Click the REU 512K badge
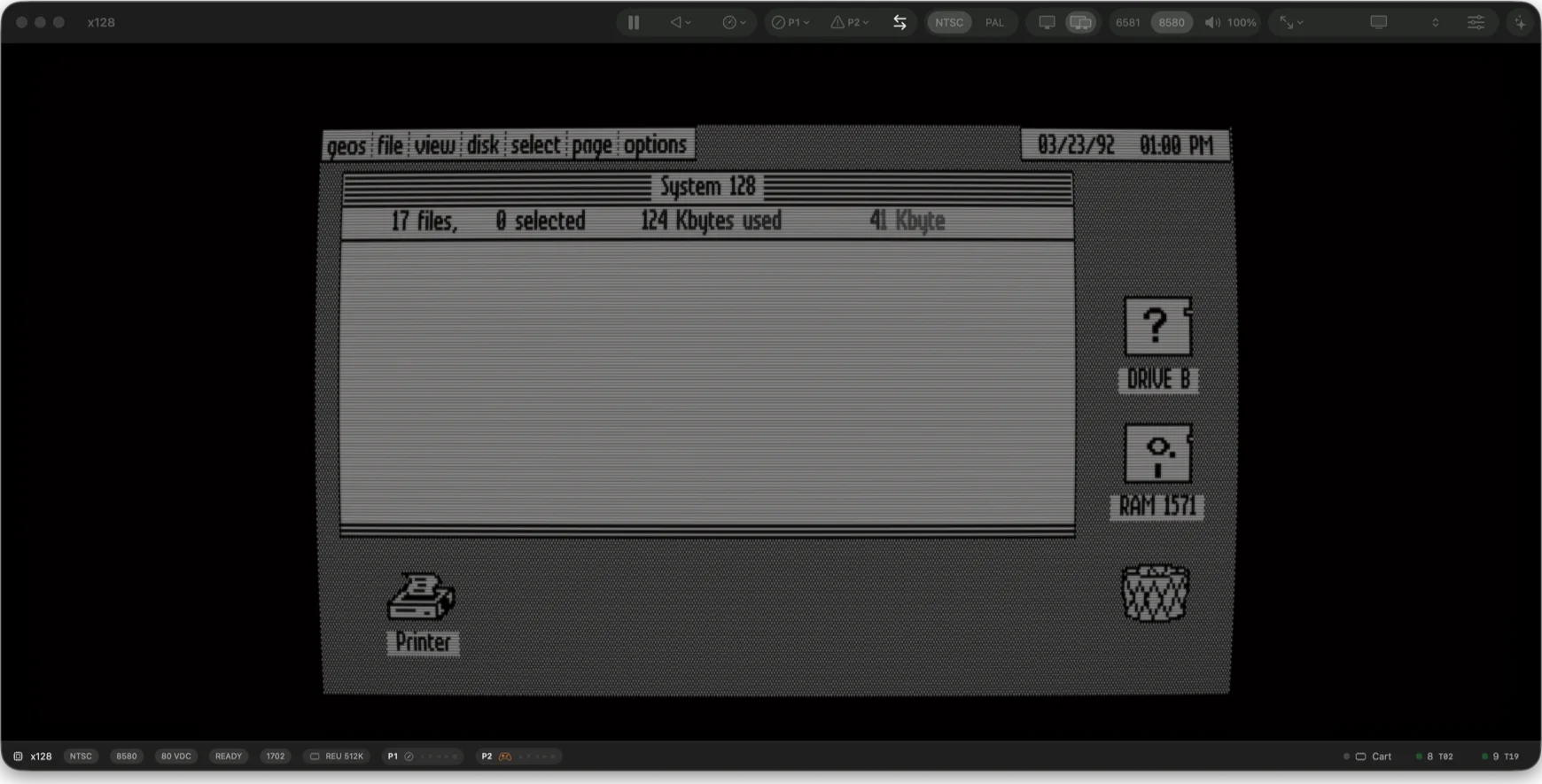 [336, 757]
